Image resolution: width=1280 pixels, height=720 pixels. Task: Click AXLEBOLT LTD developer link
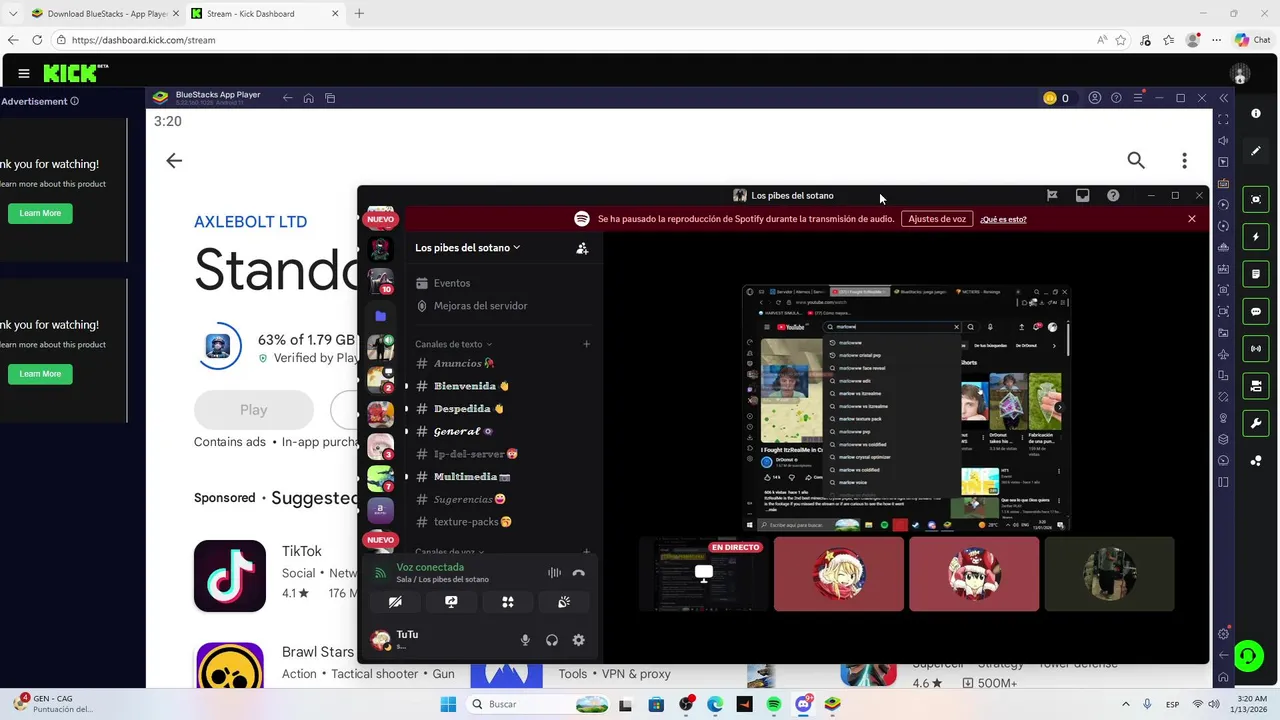tap(250, 222)
